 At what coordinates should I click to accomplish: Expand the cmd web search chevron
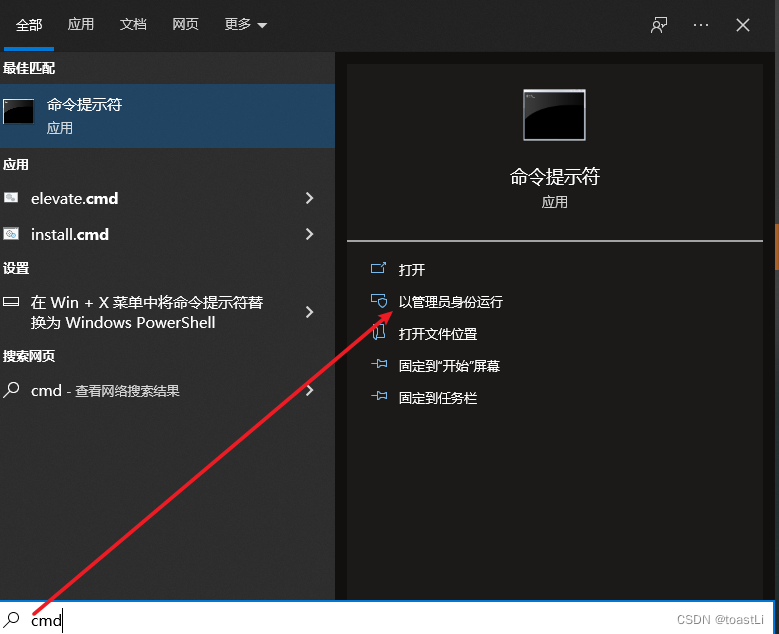[310, 391]
